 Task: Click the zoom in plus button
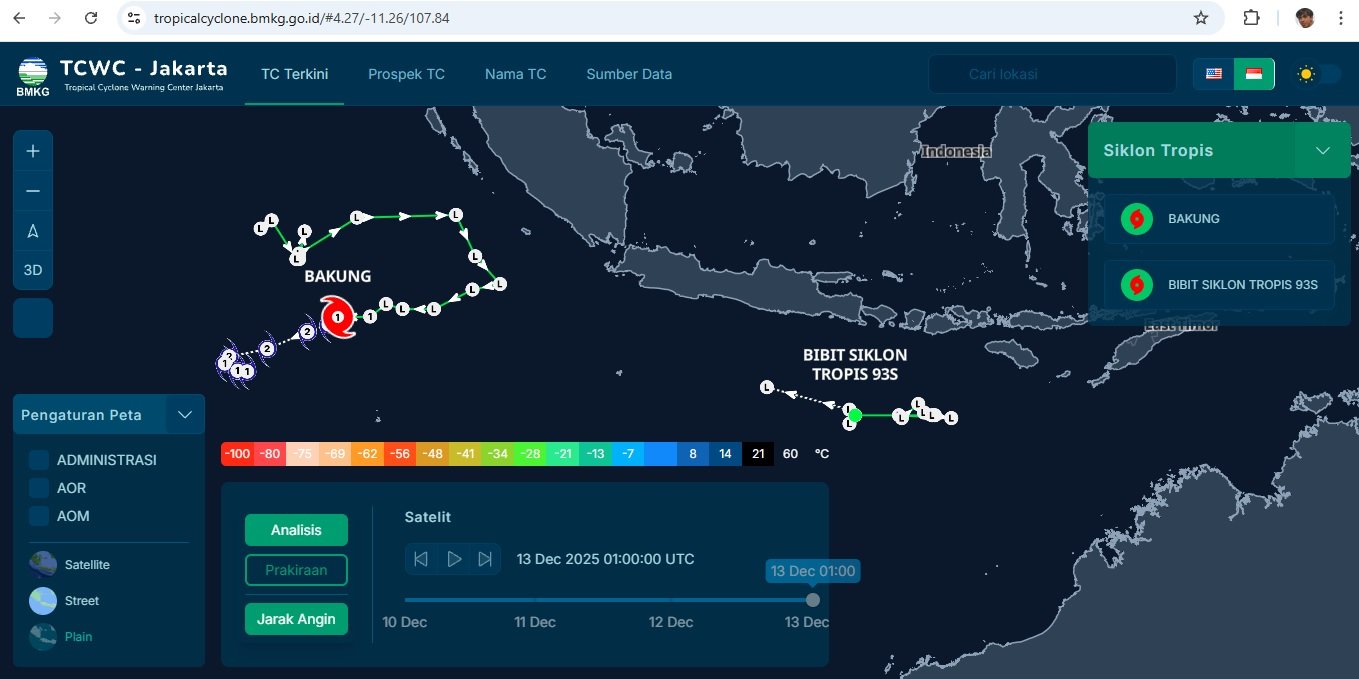tap(33, 151)
